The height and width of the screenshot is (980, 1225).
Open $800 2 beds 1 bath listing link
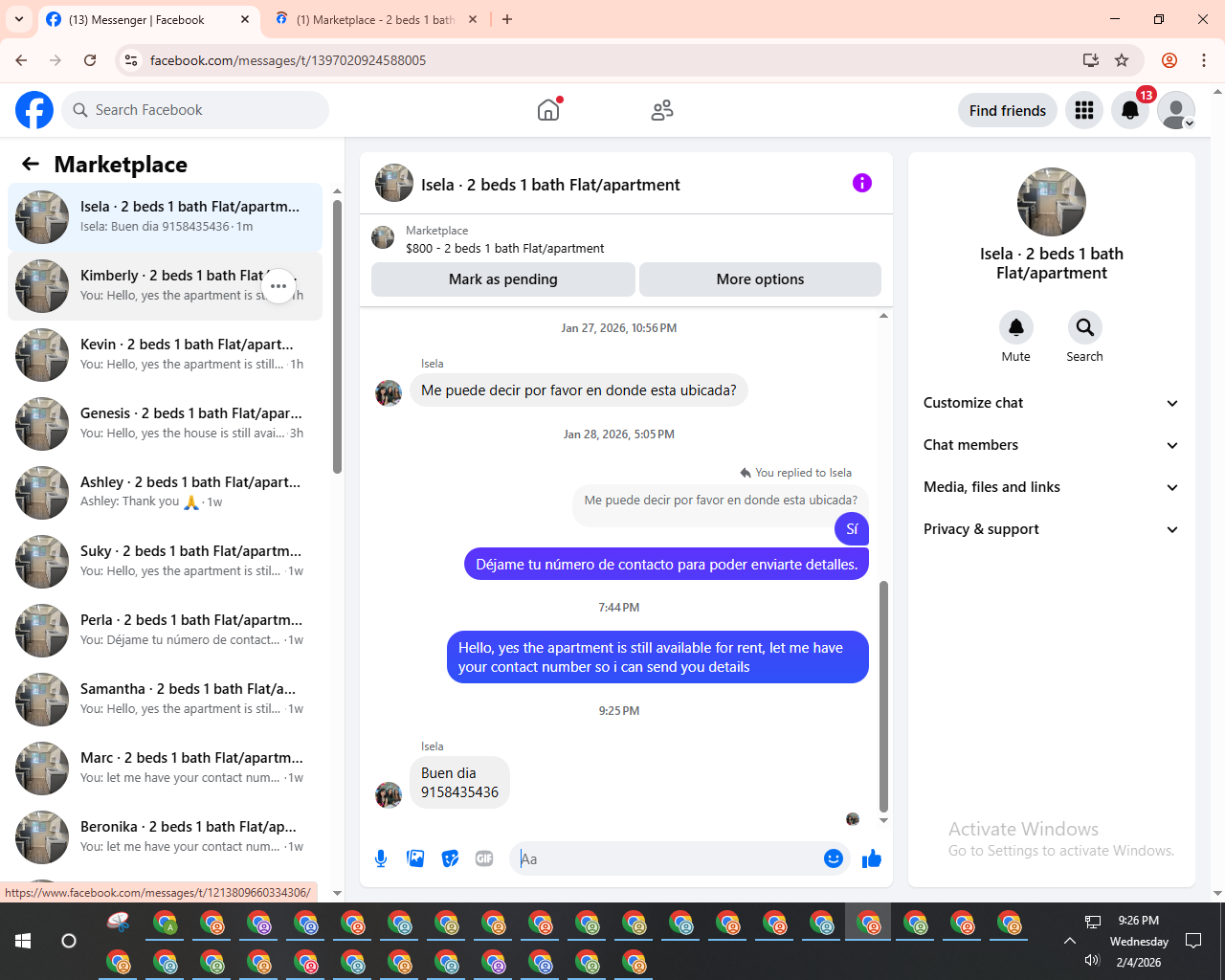[x=505, y=248]
